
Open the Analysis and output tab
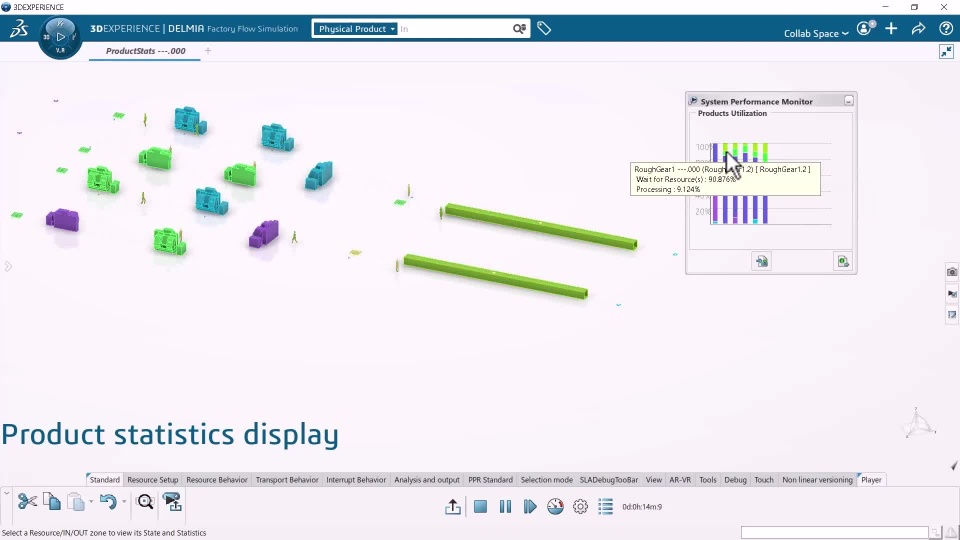point(427,480)
